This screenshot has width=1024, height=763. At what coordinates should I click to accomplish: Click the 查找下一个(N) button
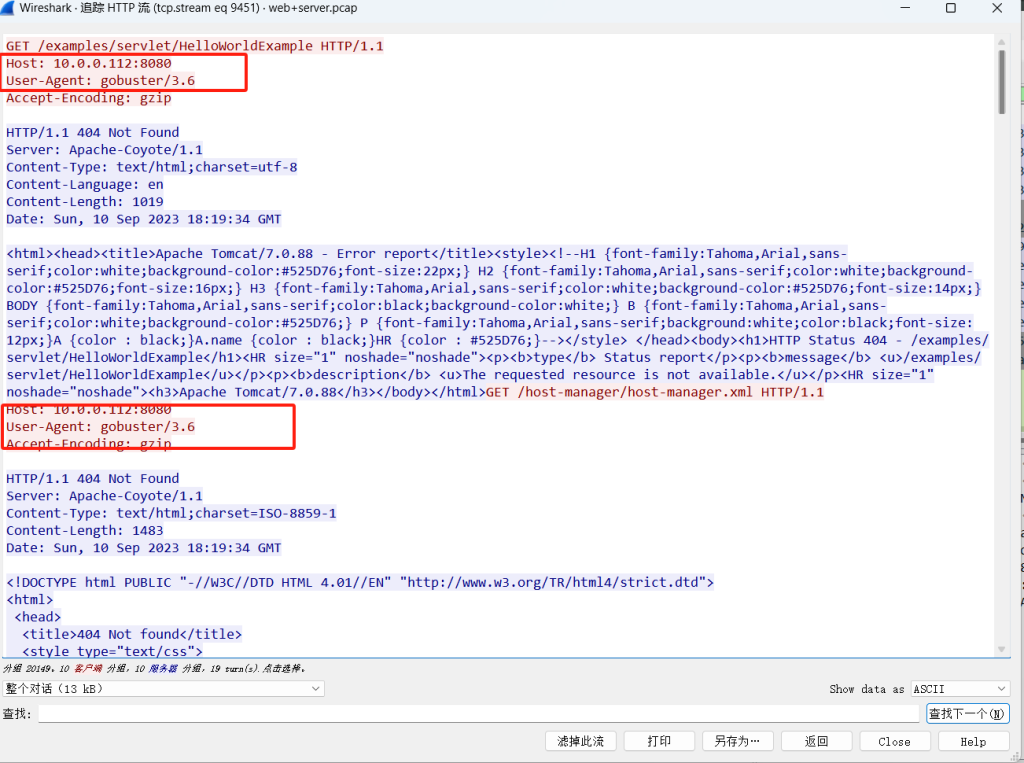[967, 713]
